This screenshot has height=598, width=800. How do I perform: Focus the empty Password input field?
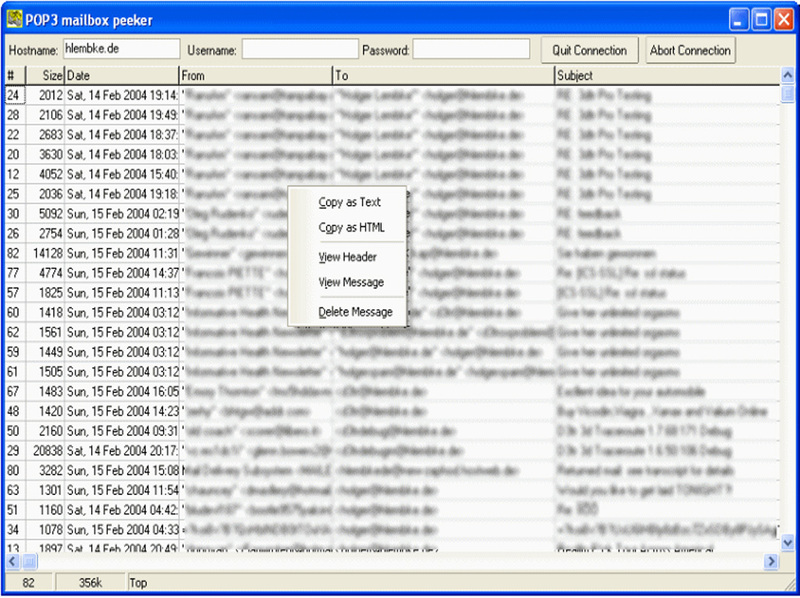click(471, 49)
